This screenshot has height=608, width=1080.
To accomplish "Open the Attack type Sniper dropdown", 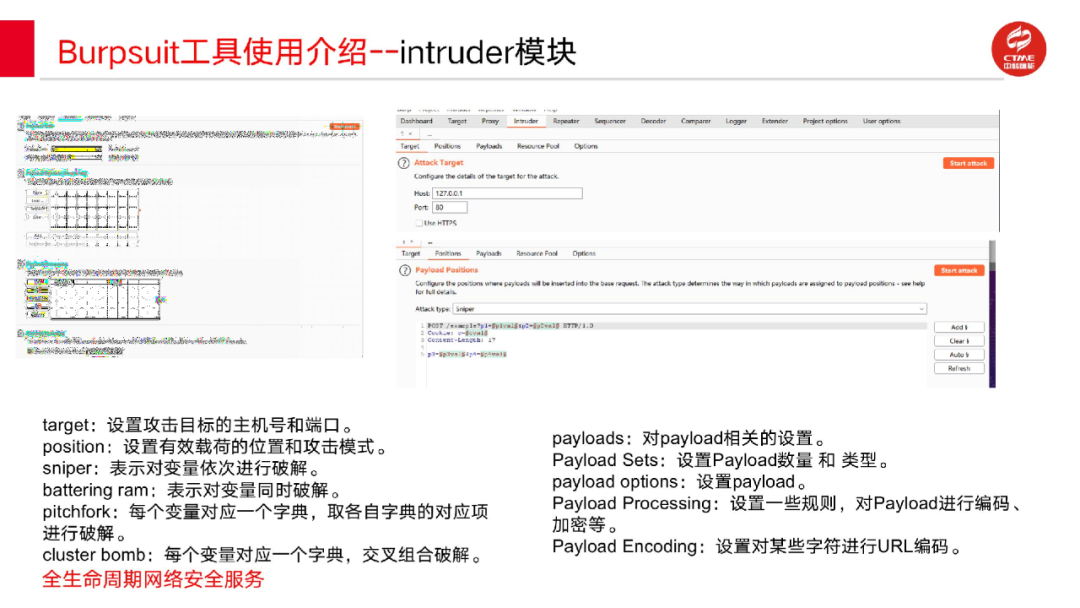I will 690,309.
